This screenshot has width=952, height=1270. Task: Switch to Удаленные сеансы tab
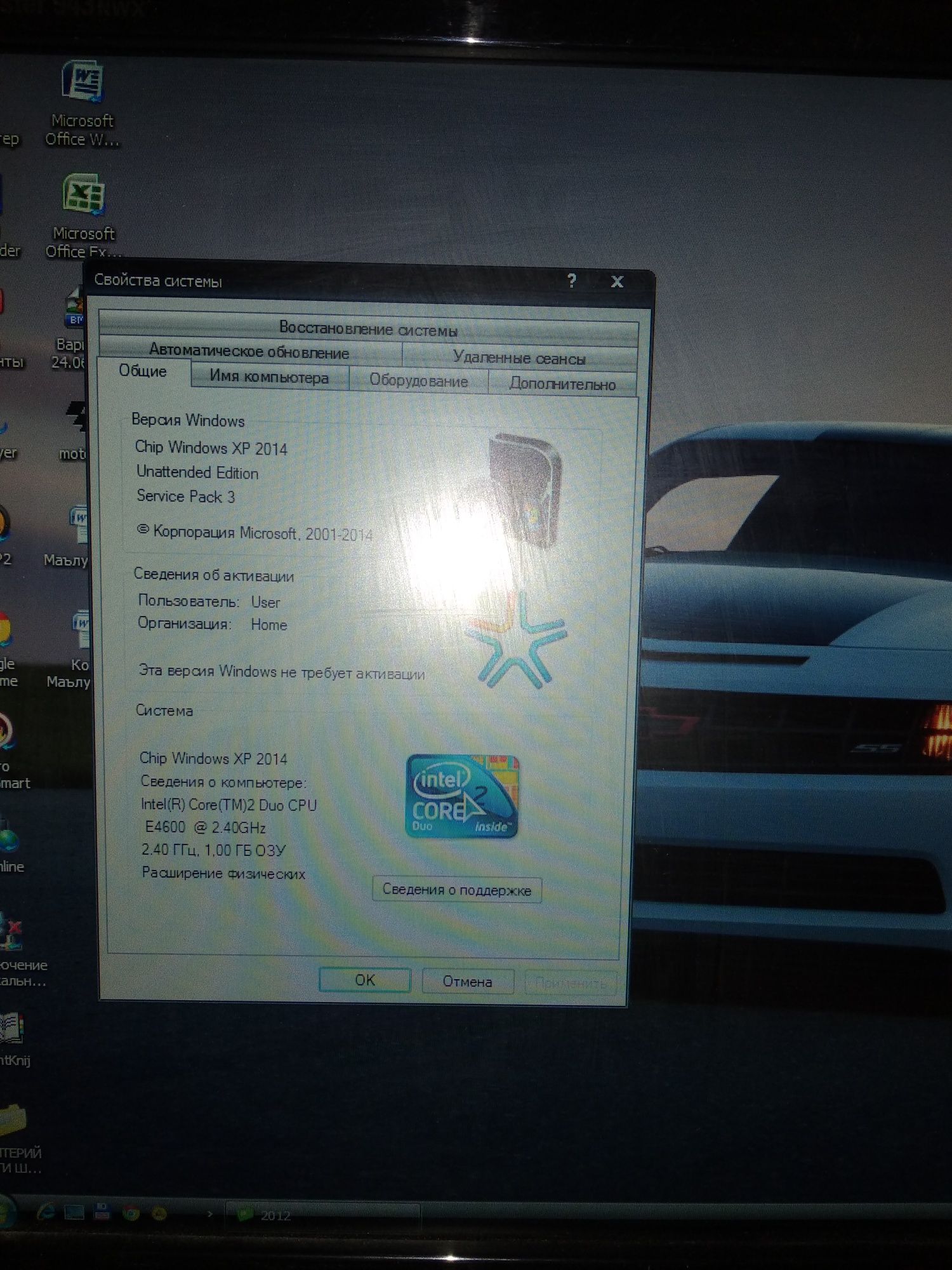click(519, 358)
